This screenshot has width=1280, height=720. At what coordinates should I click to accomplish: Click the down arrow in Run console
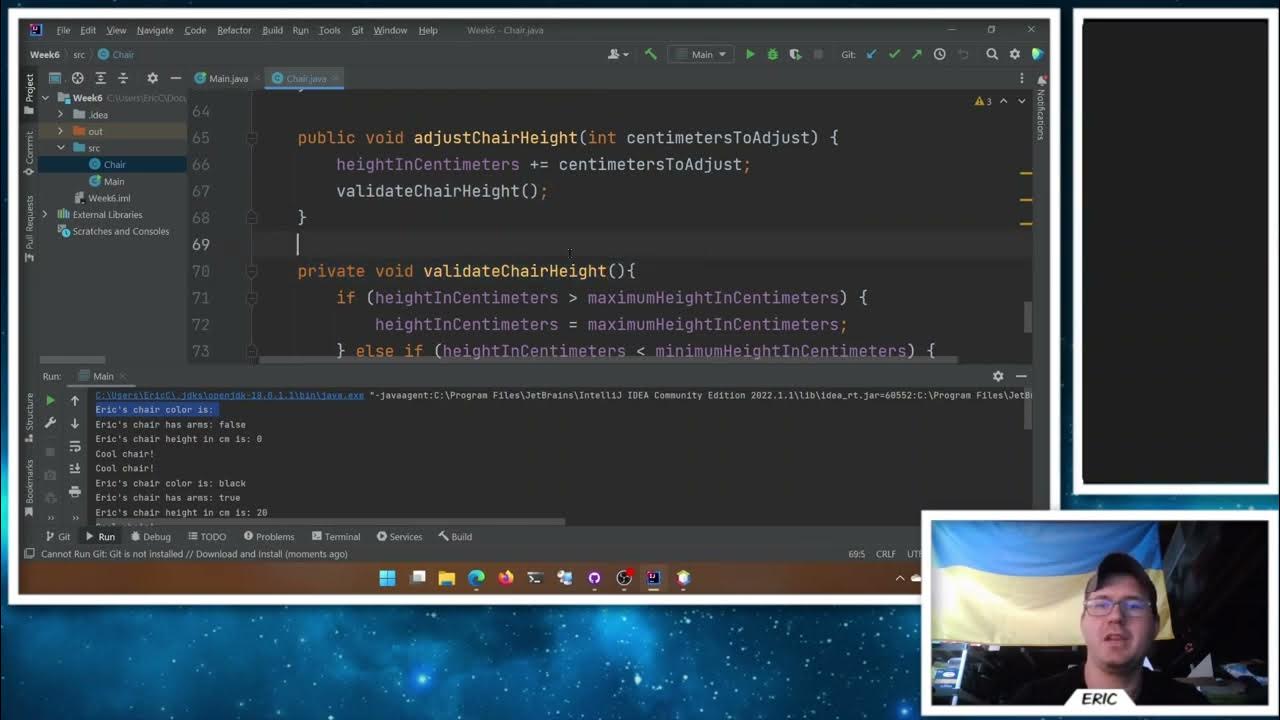[x=75, y=423]
